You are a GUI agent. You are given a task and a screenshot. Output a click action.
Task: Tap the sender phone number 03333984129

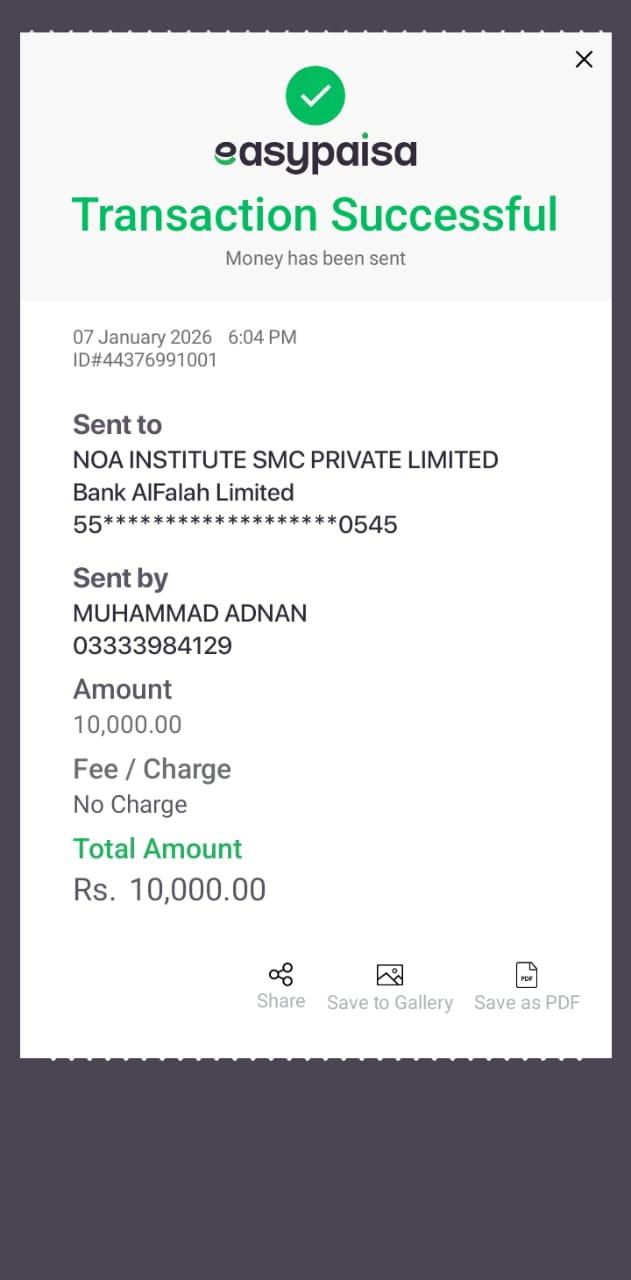click(152, 646)
